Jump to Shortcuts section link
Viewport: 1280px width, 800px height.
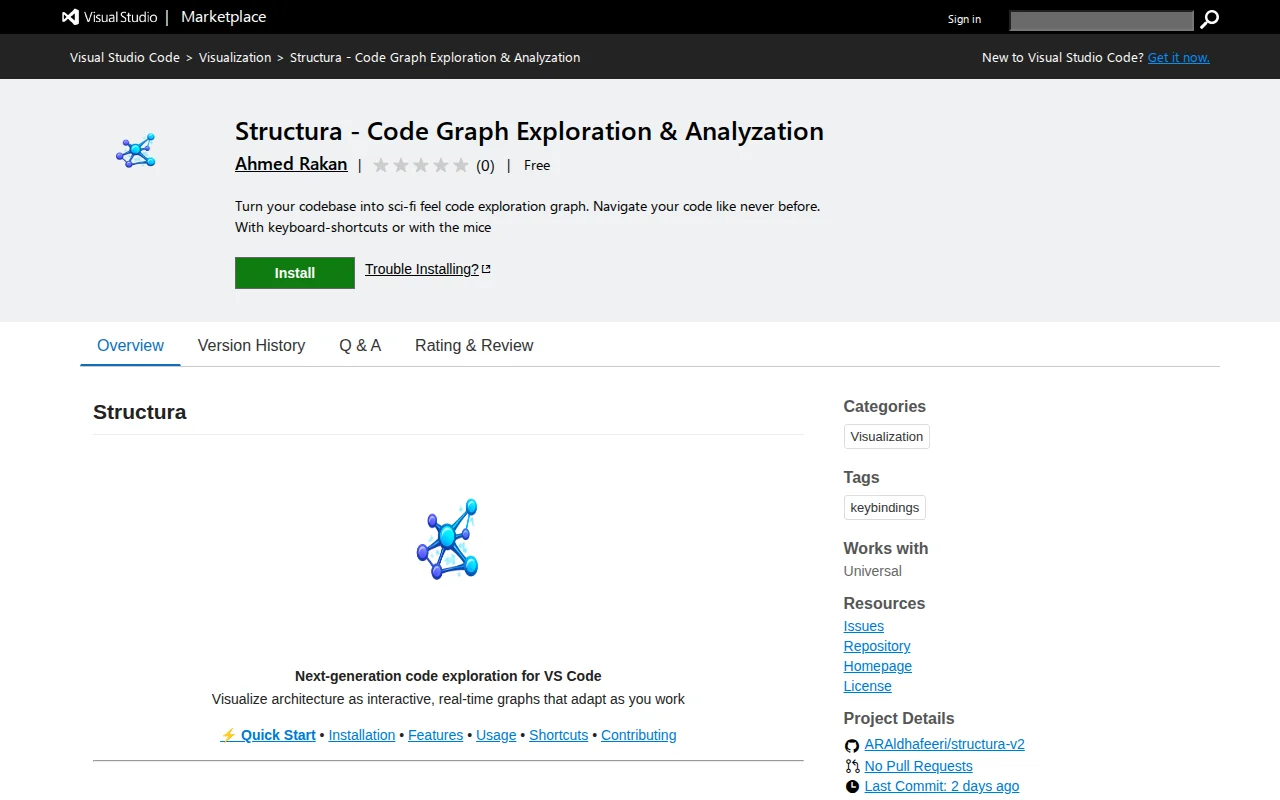pos(559,735)
